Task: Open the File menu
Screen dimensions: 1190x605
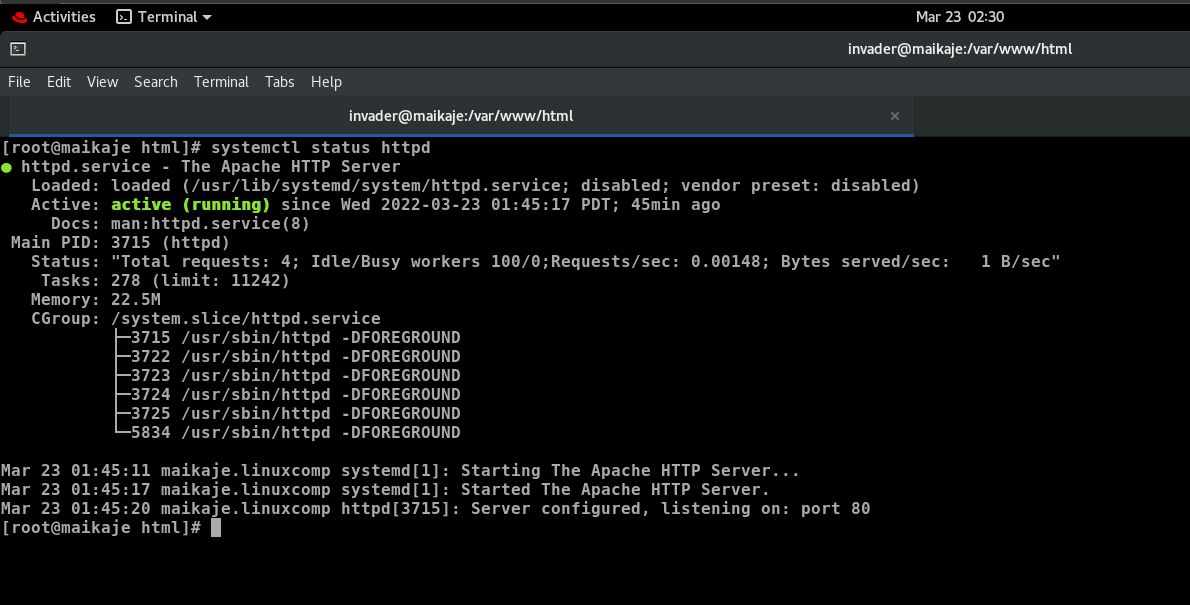Action: coord(19,82)
